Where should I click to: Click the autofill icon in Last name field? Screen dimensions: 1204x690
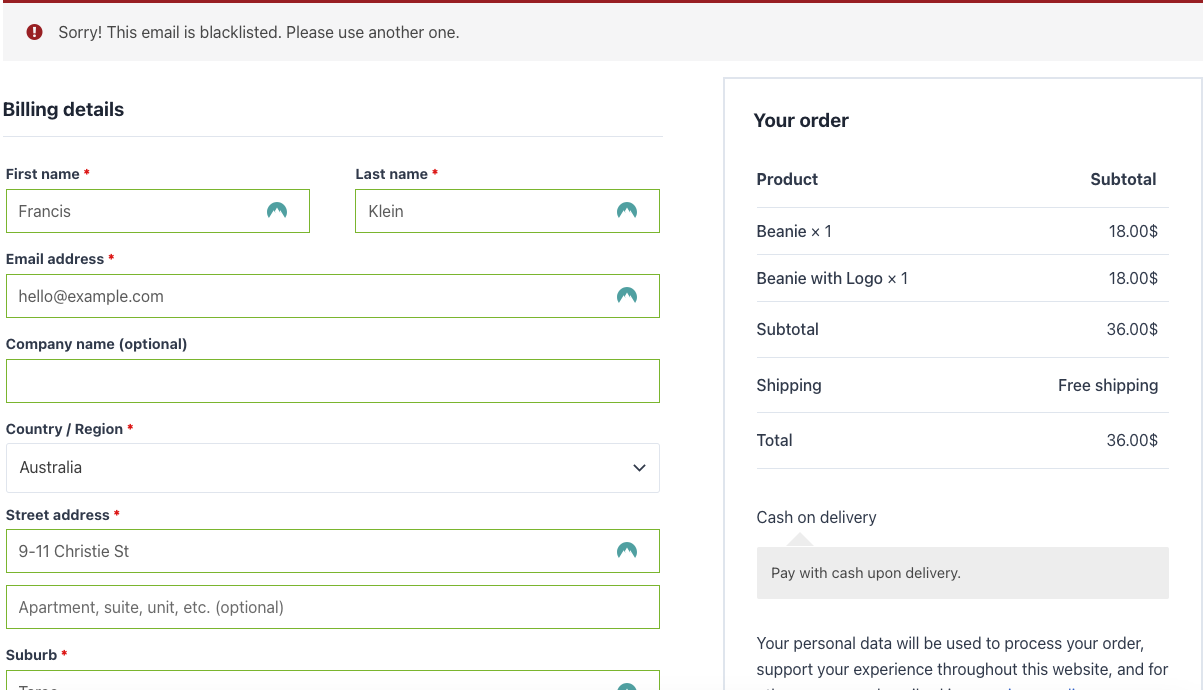(x=627, y=211)
